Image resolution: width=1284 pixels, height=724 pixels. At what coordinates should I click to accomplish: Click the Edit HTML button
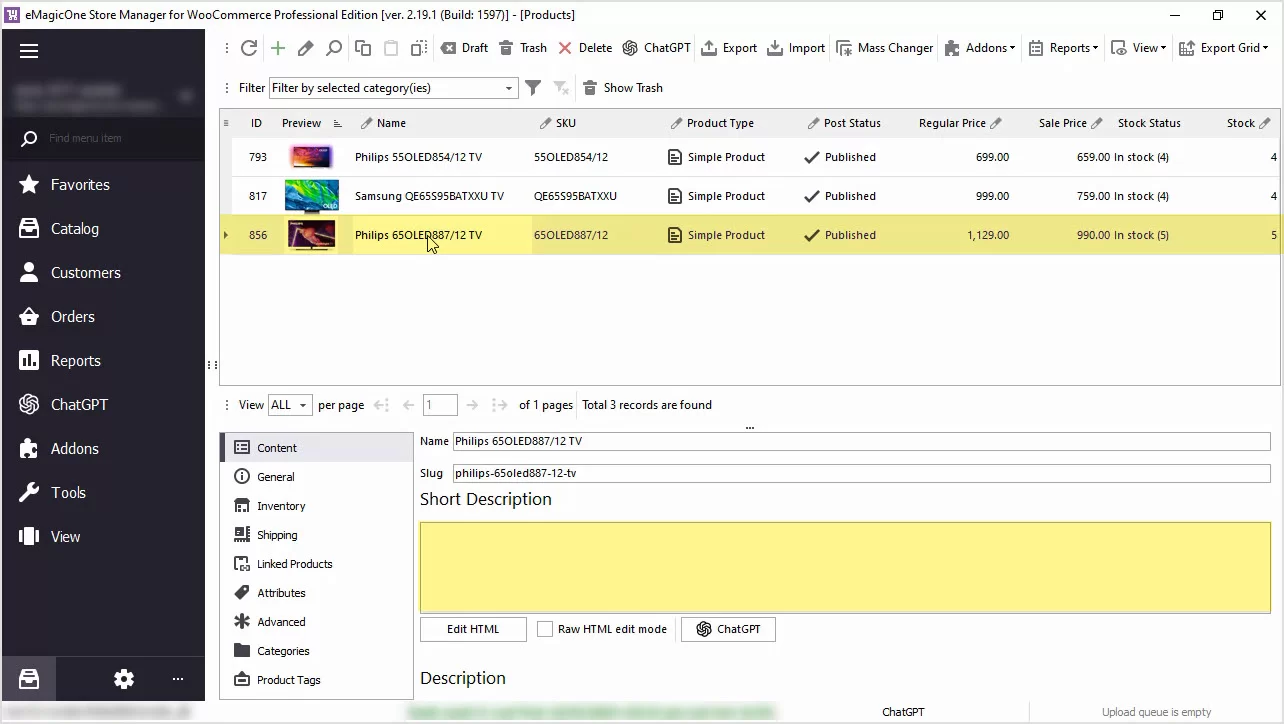pyautogui.click(x=473, y=629)
